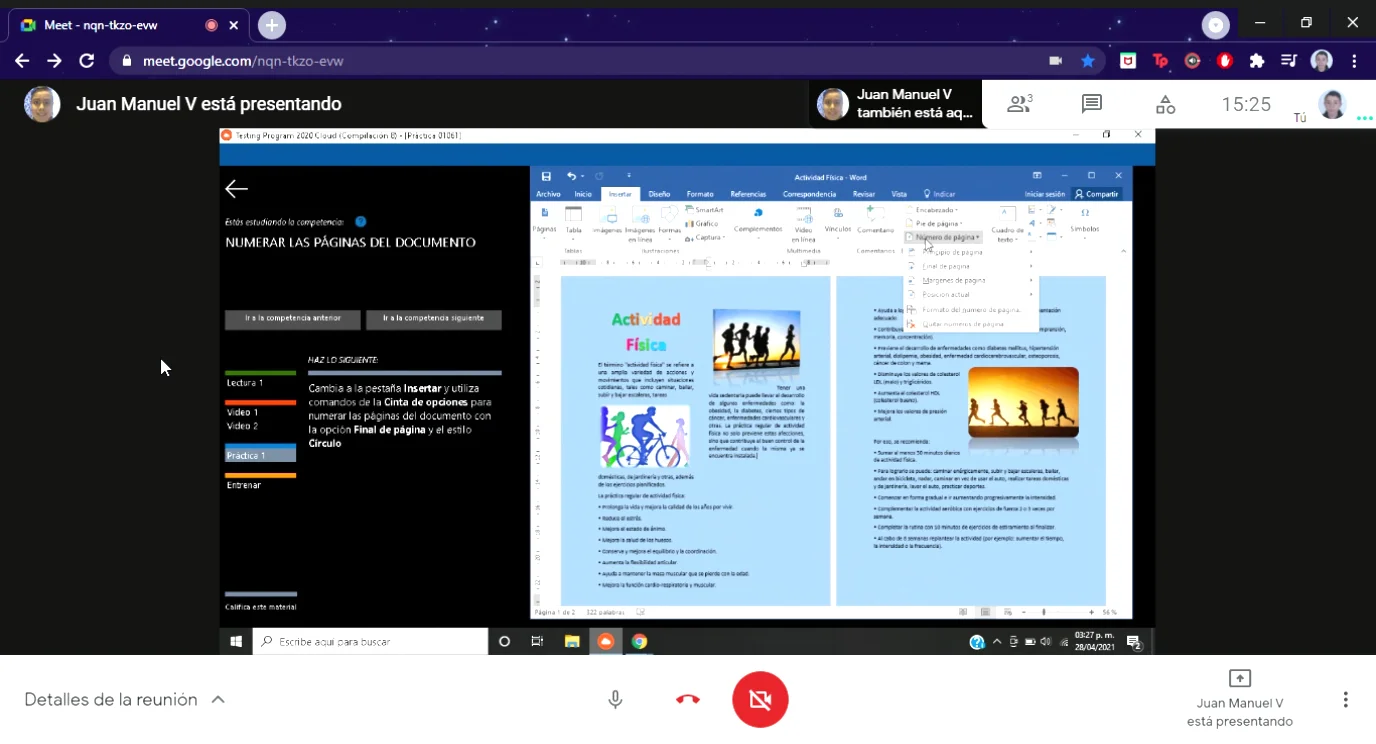
Task: Open the Cuadro de texto dropdown
Action: 1007,225
